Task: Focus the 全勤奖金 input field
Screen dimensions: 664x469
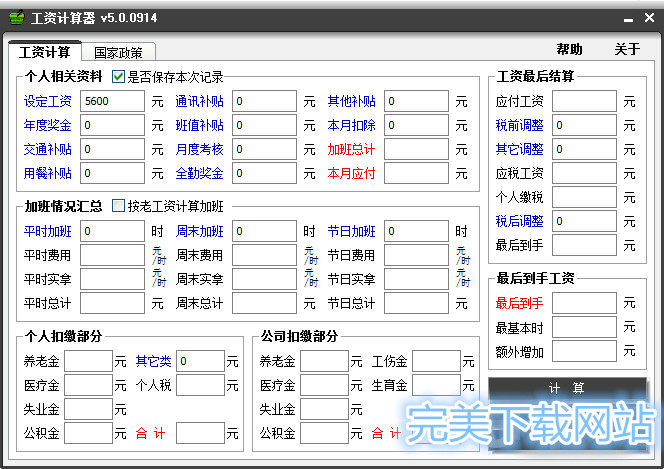Action: [x=264, y=173]
